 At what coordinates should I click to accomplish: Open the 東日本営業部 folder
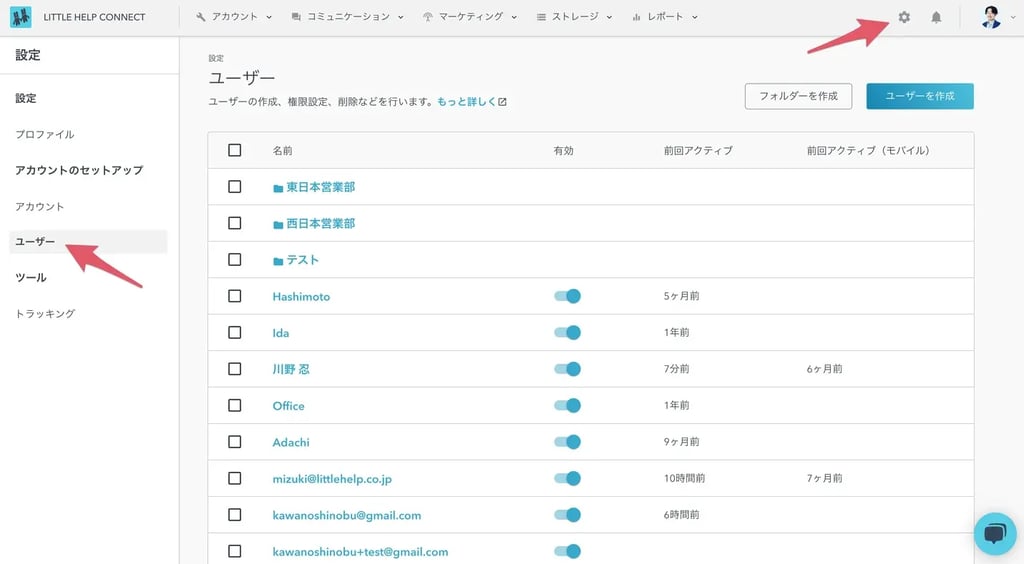[x=320, y=187]
